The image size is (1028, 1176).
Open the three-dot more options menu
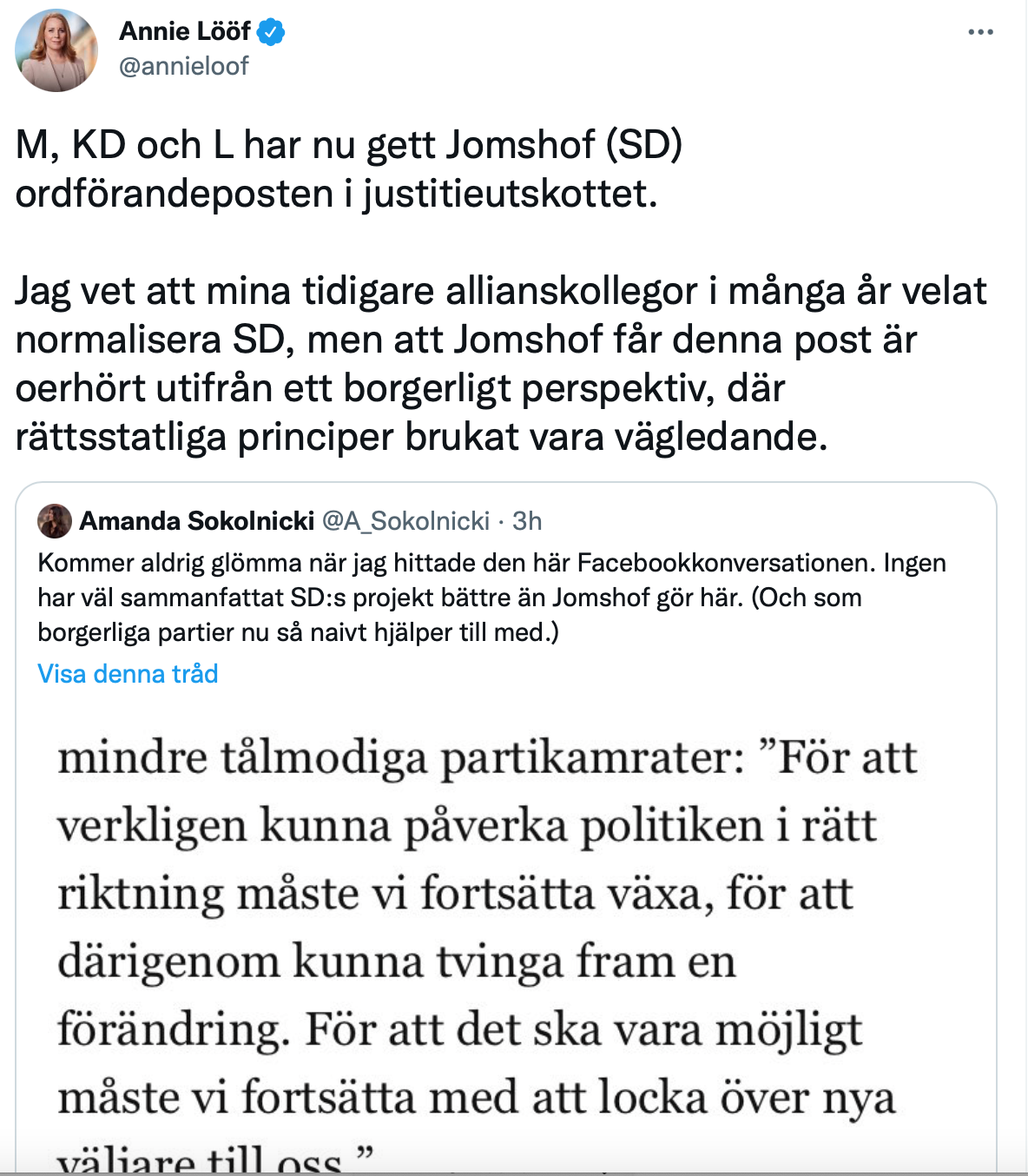pos(980,32)
